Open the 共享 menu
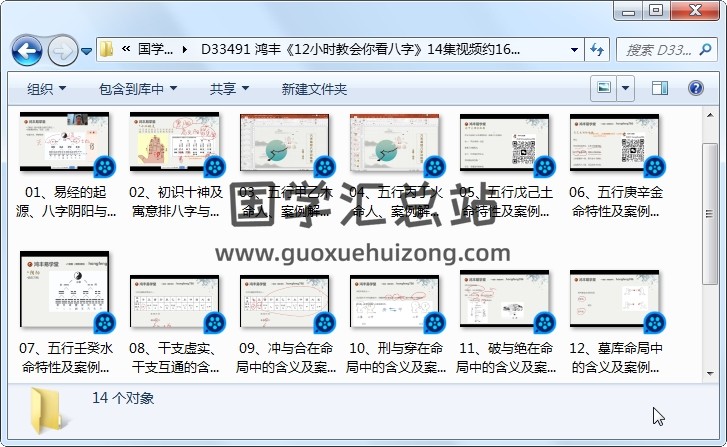Screen dimensions: 727x447 coord(229,89)
